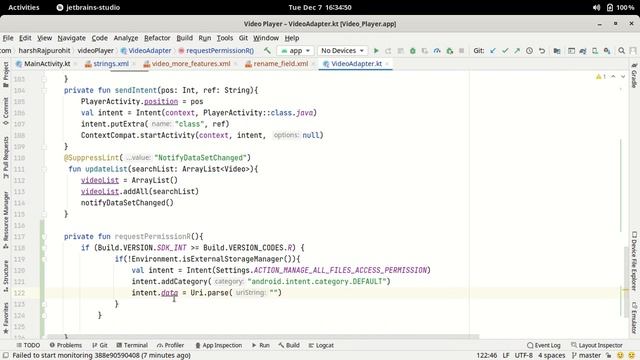The width and height of the screenshot is (640, 360).
Task: Click Git Push arrow icon
Action: (517, 51)
